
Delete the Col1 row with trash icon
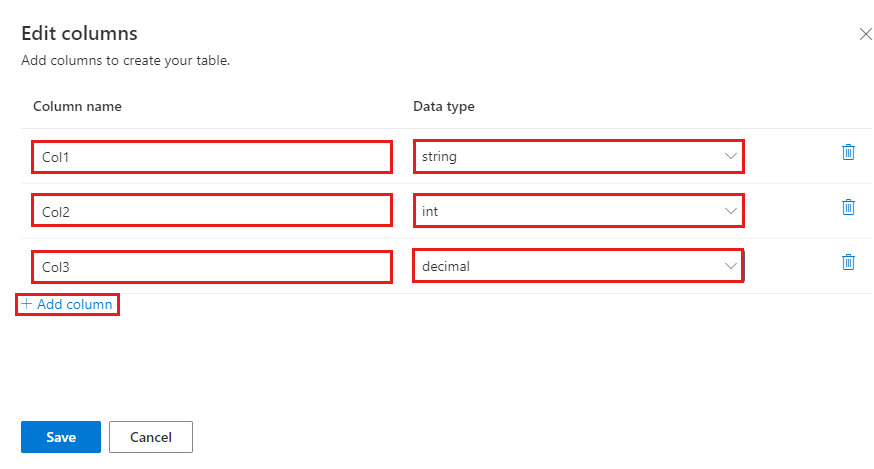pos(848,152)
